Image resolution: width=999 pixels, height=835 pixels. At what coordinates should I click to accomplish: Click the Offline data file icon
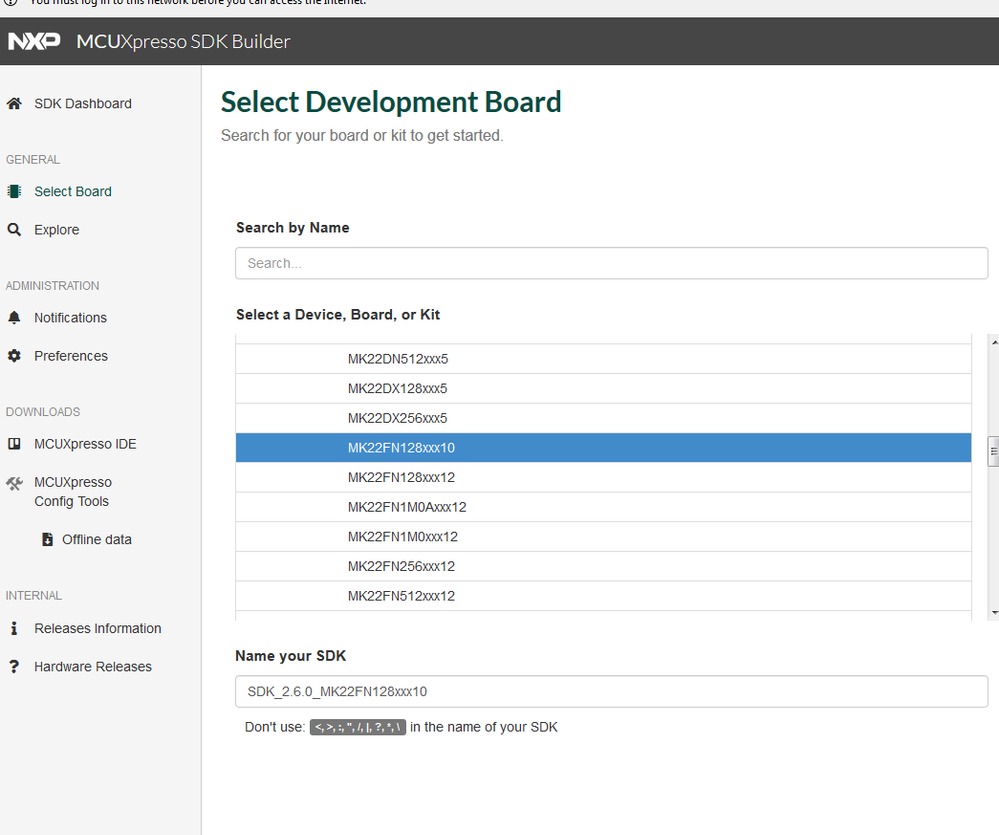(47, 539)
